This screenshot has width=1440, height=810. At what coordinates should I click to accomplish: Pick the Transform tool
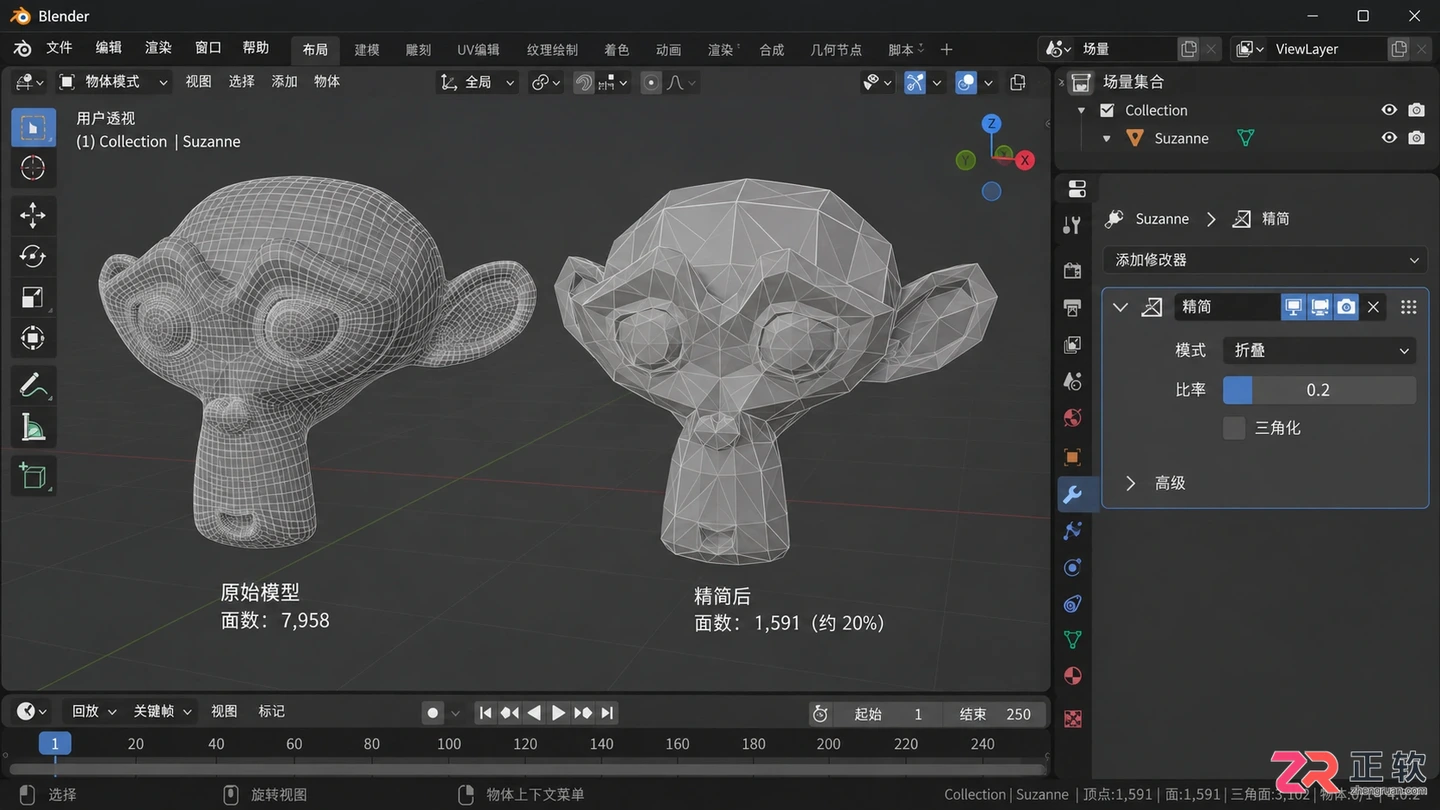(x=33, y=338)
